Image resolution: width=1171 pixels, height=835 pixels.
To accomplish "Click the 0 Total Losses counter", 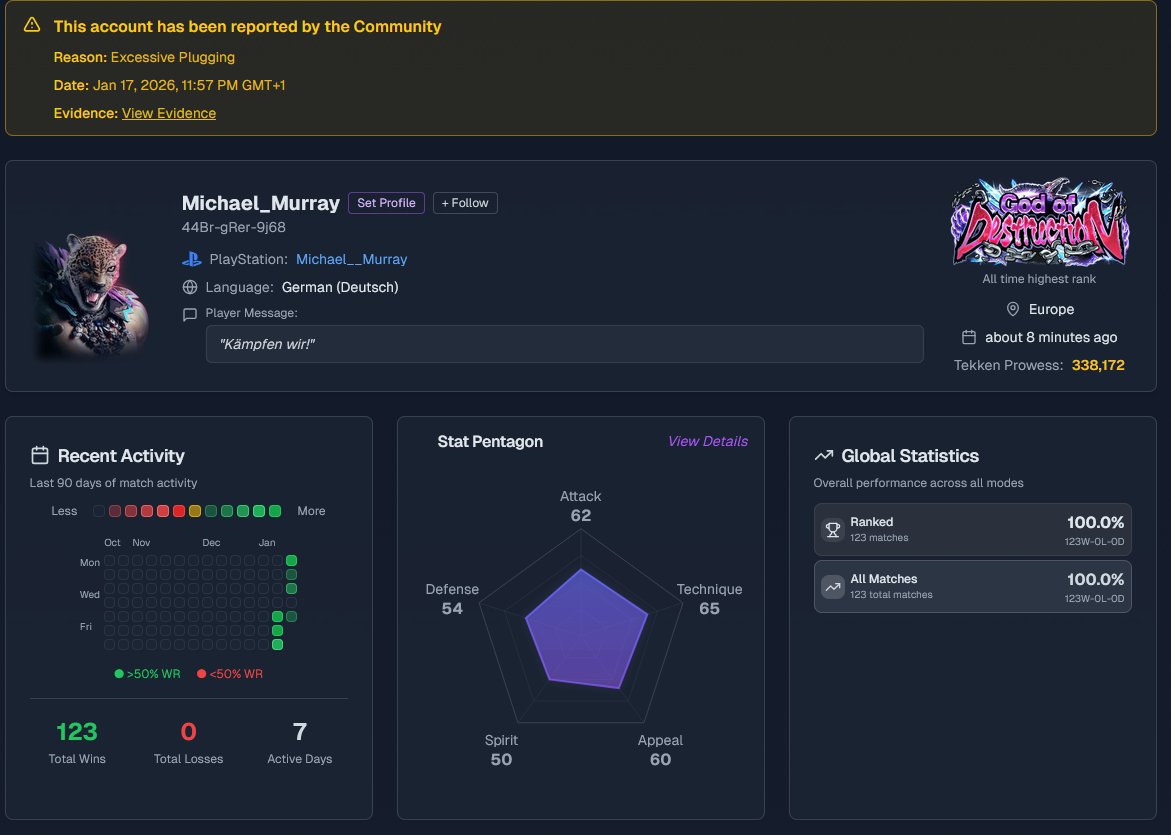I will 188,742.
